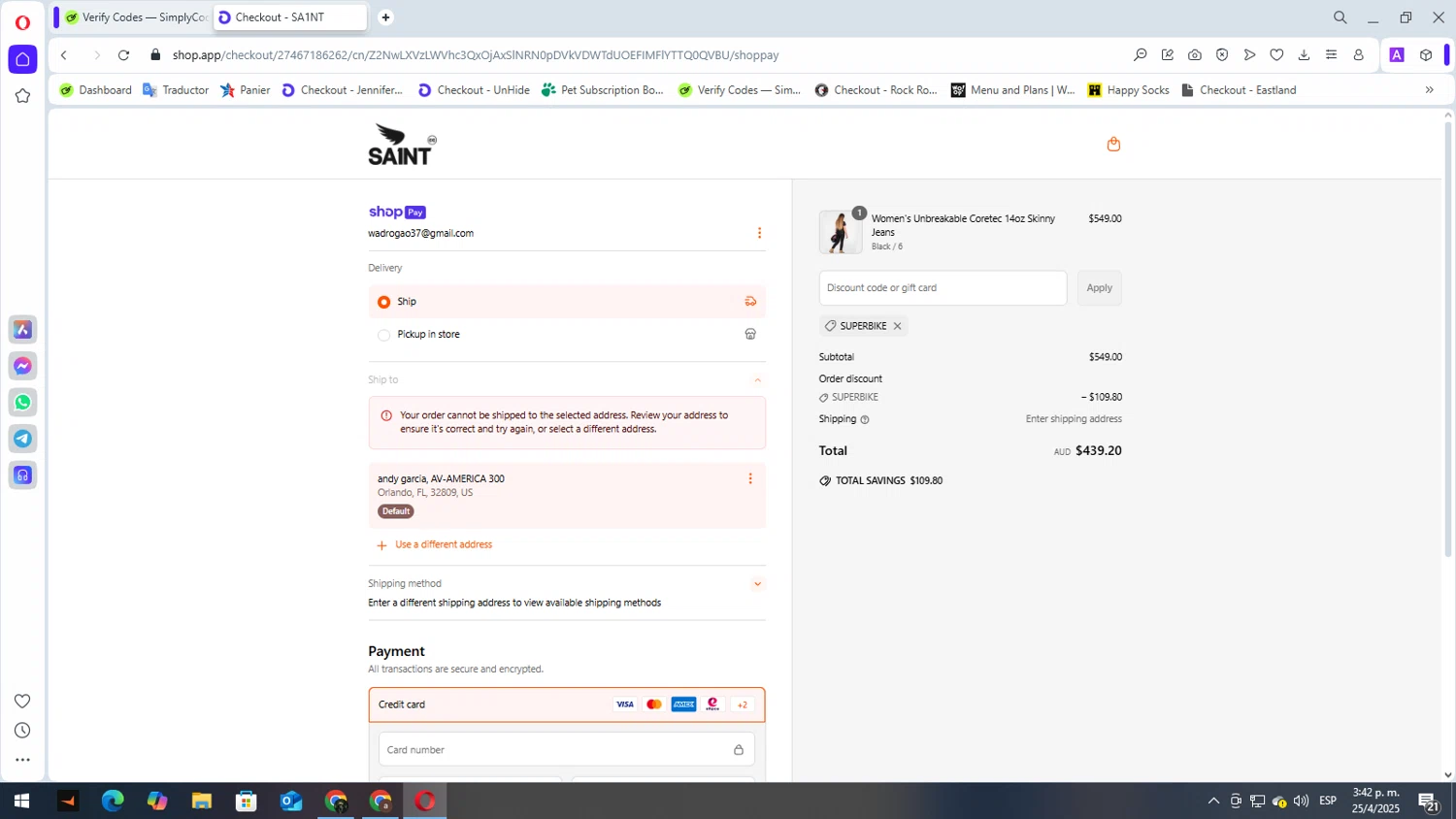Click the jeans product thumbnail

(x=840, y=232)
